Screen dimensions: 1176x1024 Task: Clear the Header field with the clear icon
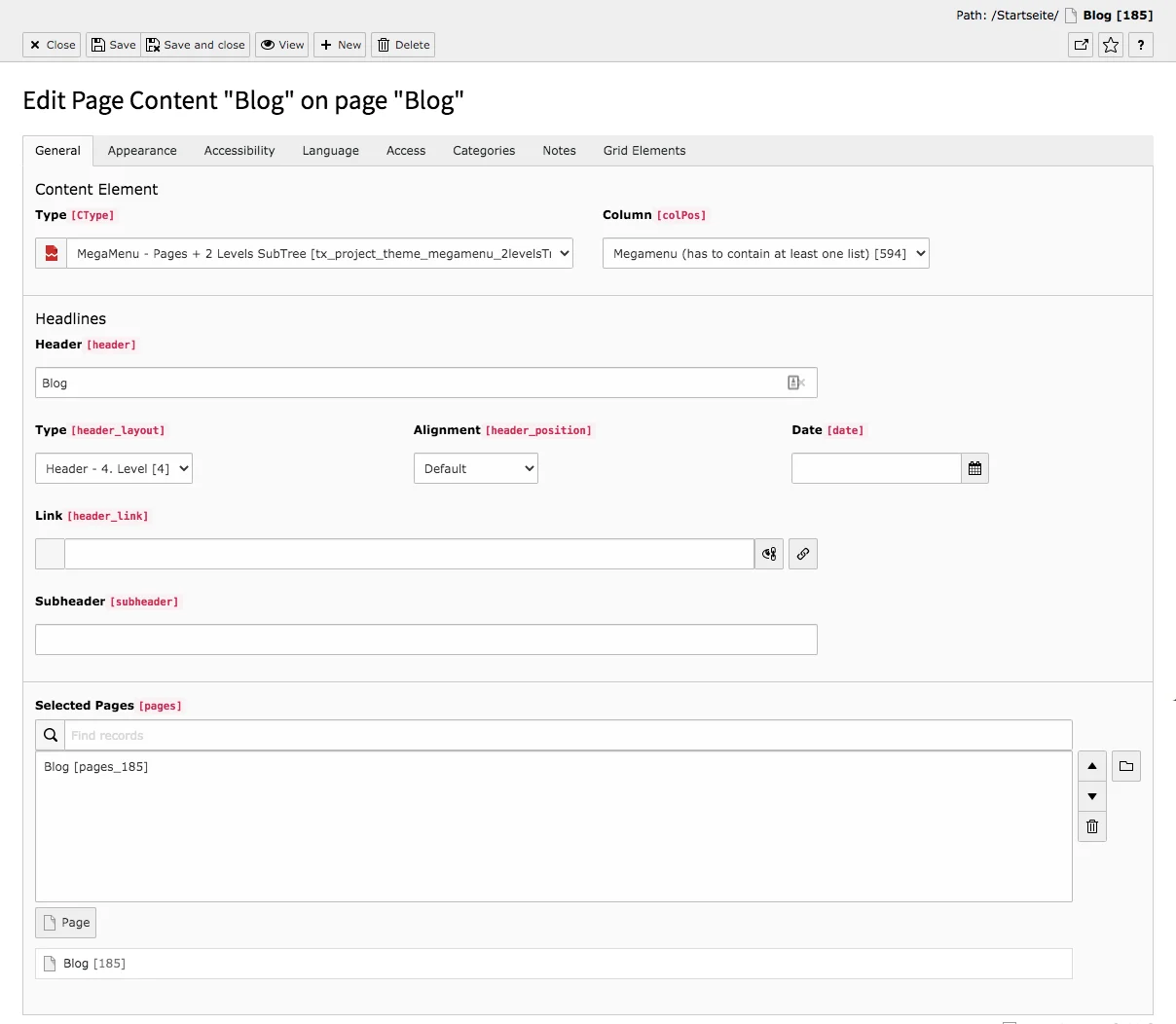pos(796,383)
